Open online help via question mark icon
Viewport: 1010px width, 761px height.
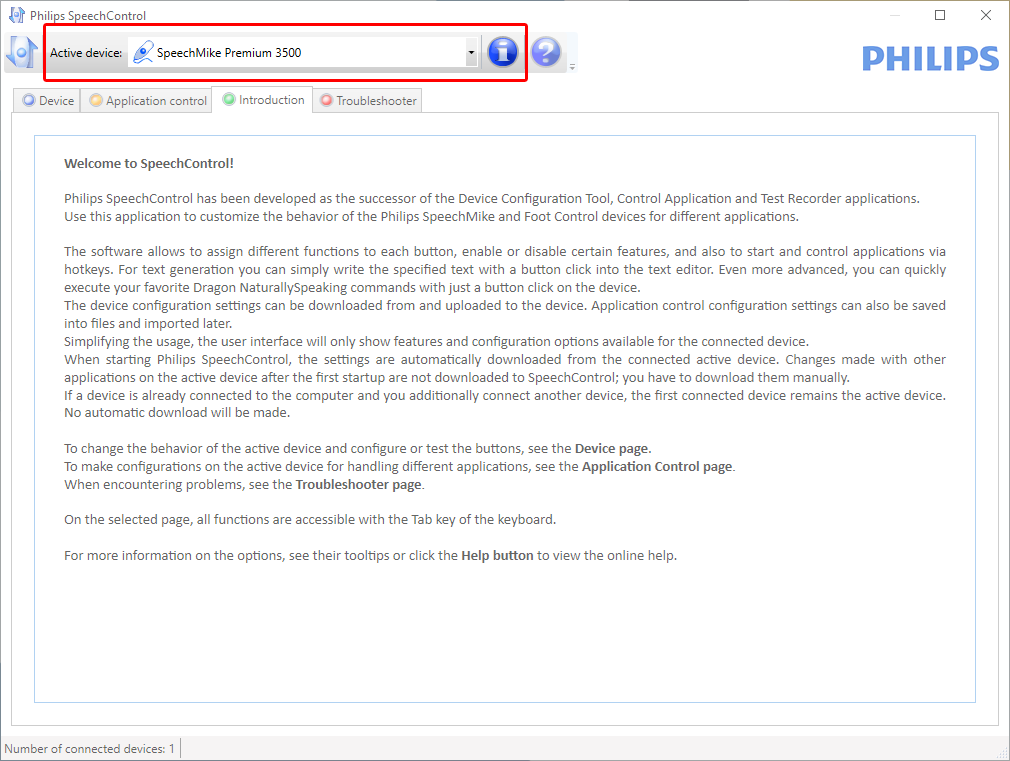pyautogui.click(x=546, y=52)
